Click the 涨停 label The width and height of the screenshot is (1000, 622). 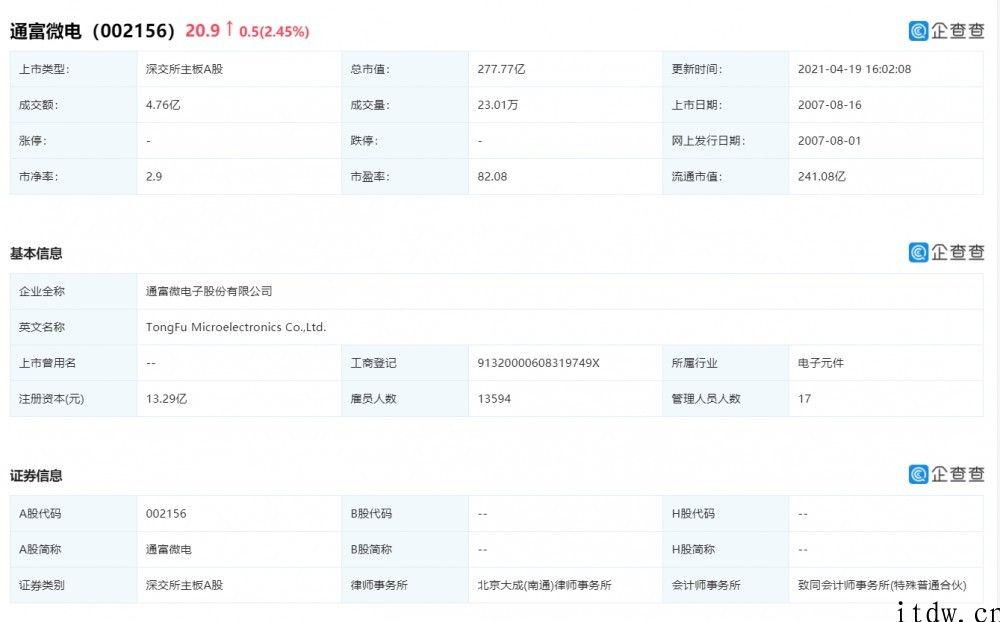33,140
